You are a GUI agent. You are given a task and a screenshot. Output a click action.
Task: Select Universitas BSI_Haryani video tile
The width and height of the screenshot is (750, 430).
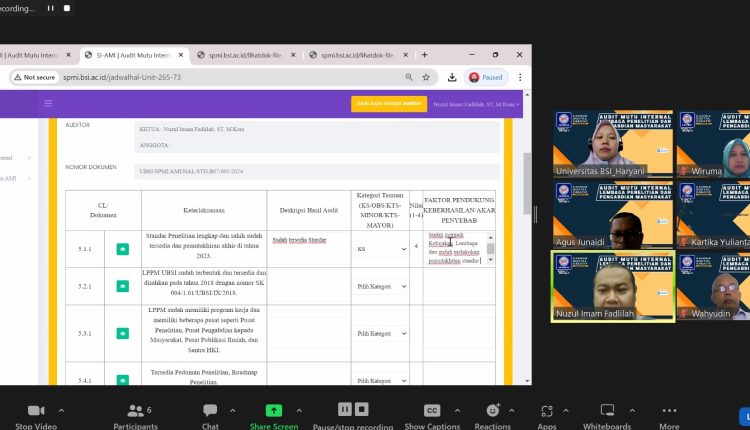(613, 143)
